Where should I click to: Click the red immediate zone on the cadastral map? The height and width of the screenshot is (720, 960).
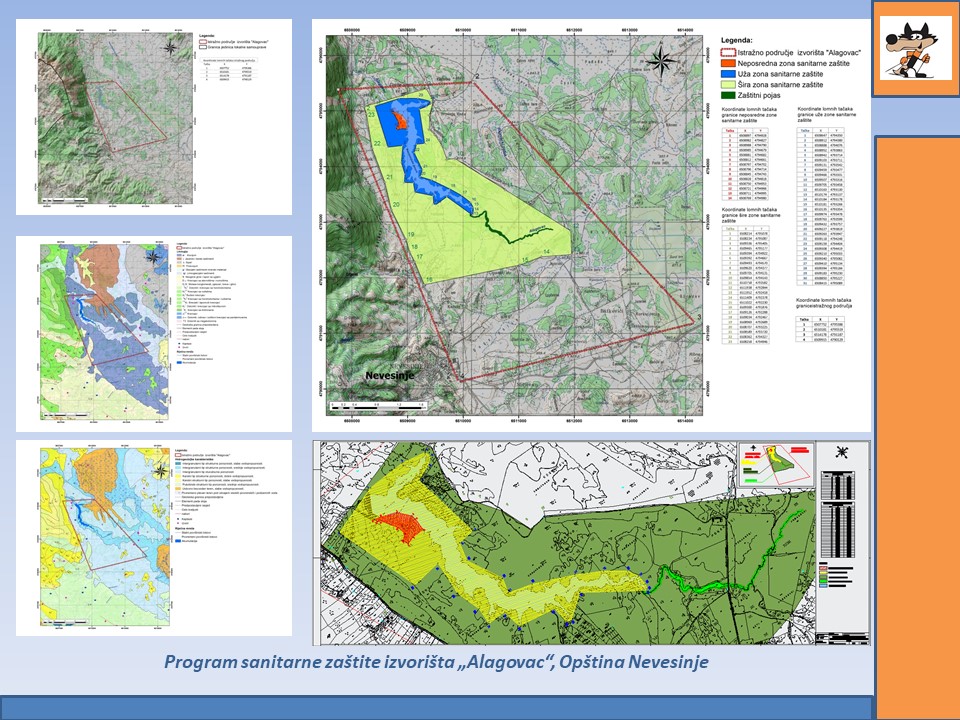pos(399,525)
